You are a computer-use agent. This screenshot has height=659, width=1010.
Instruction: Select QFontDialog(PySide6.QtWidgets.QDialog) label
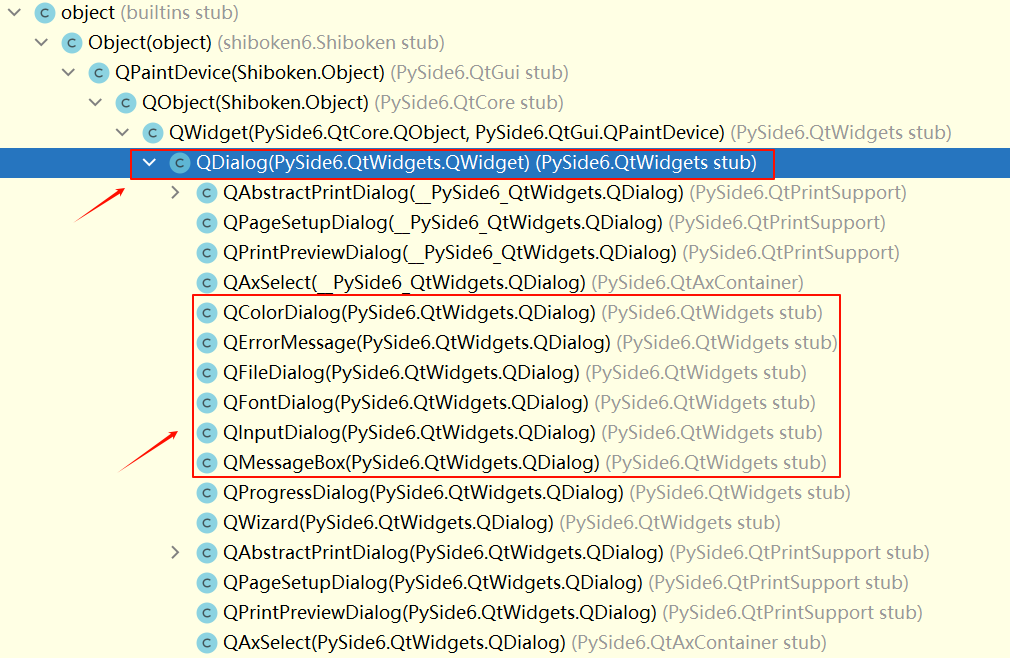click(x=406, y=403)
